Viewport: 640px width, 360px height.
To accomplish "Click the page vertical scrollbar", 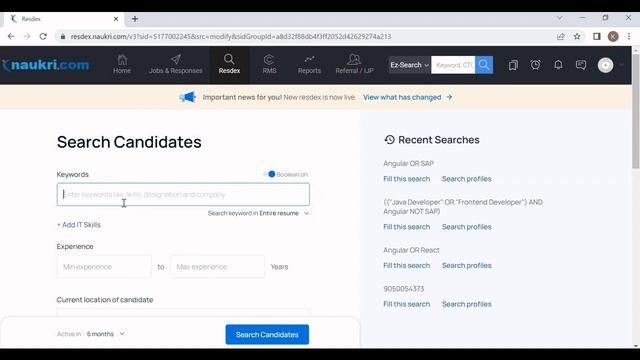I will [x=636, y=110].
